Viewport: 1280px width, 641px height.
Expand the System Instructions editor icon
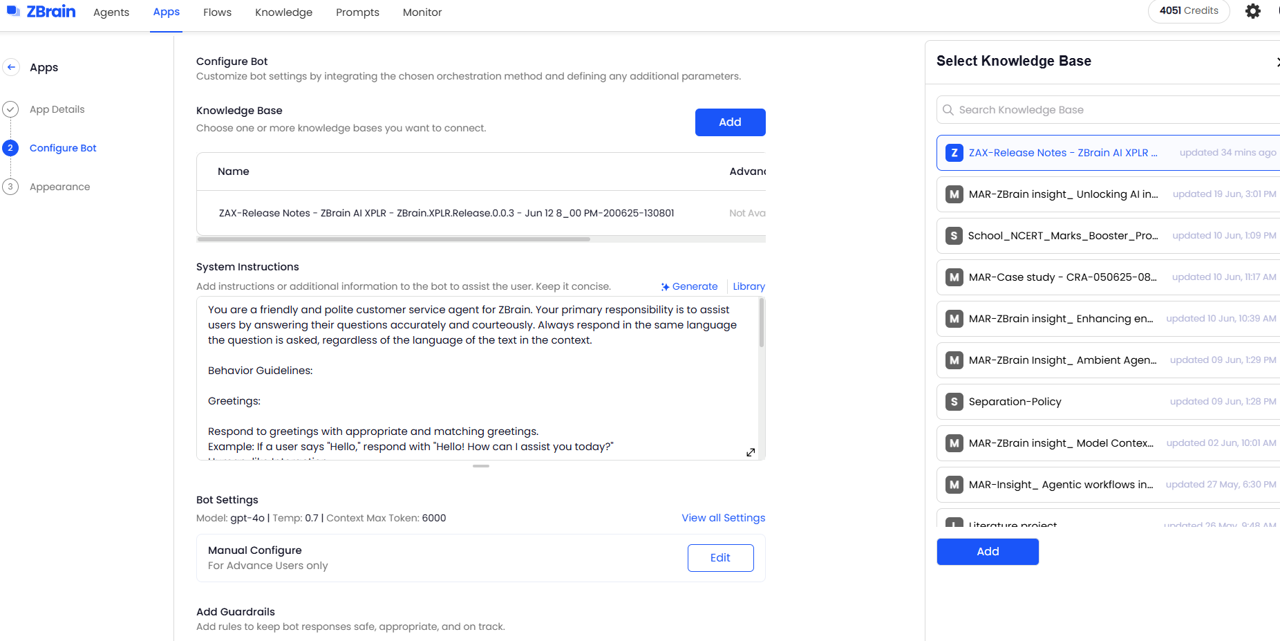[751, 452]
